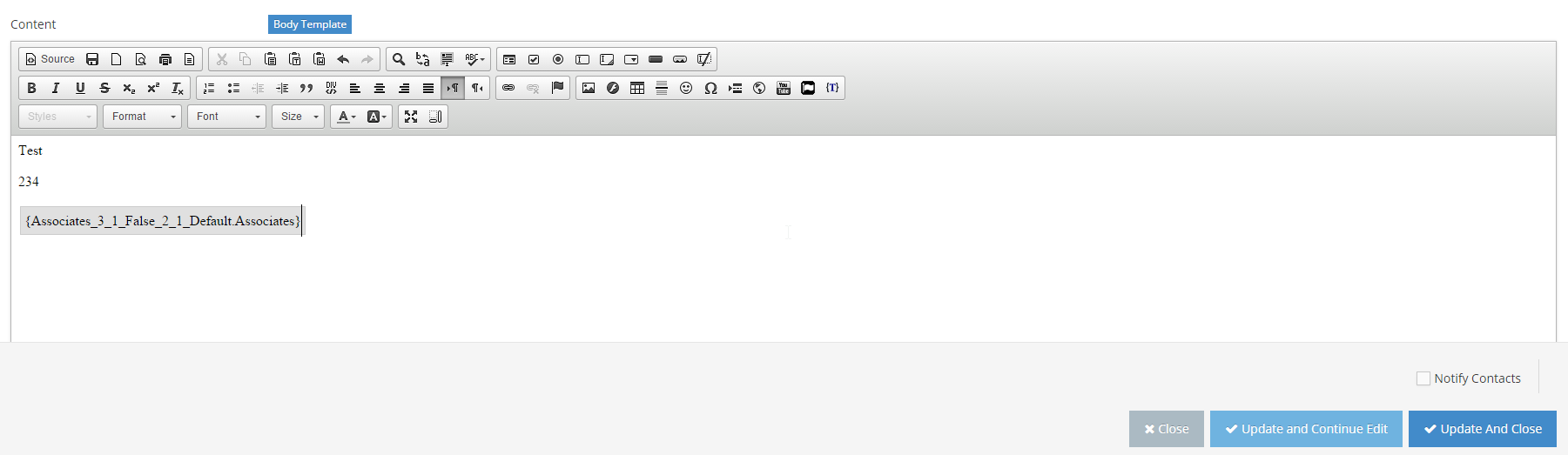This screenshot has height=455, width=1568.
Task: Insert a smiley emoticon
Action: 686,88
